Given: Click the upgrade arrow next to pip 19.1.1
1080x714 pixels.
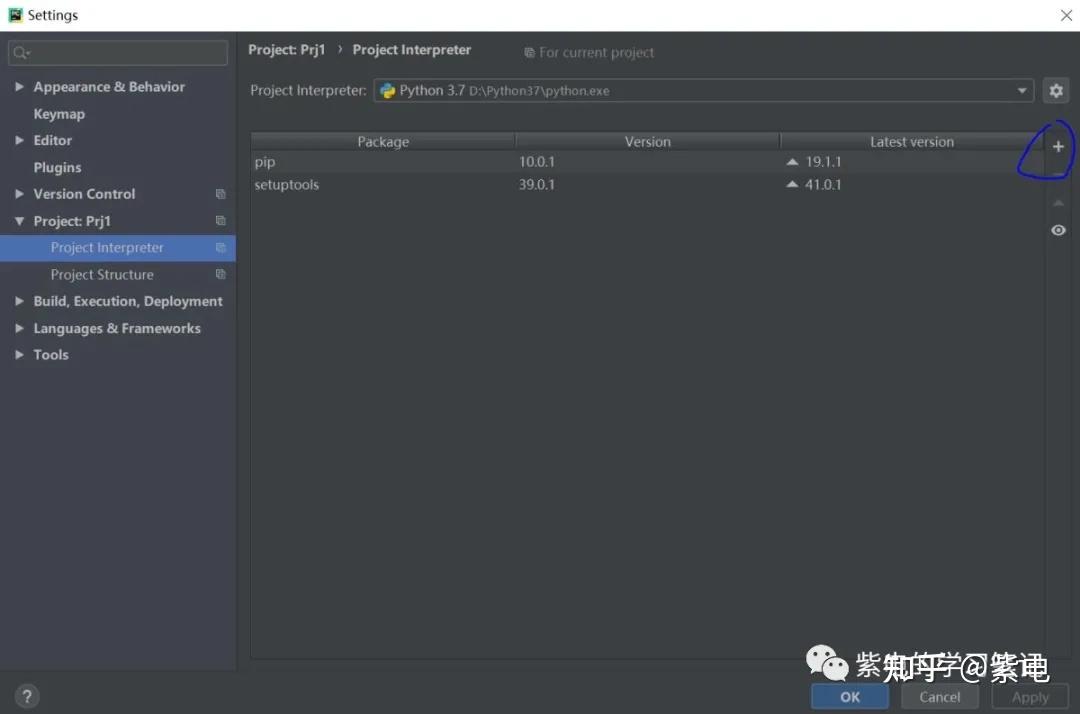Looking at the screenshot, I should point(793,161).
